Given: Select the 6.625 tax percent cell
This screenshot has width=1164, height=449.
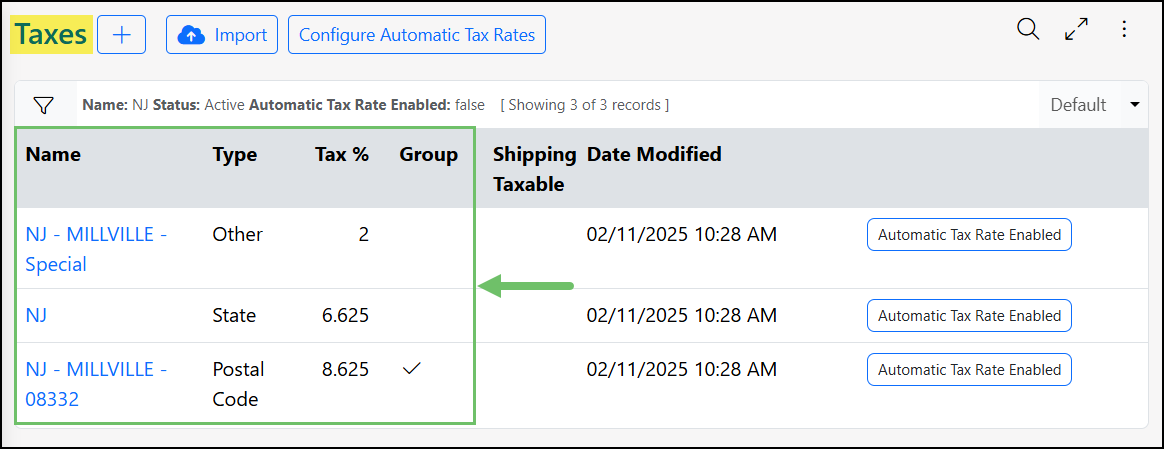Looking at the screenshot, I should pyautogui.click(x=345, y=315).
